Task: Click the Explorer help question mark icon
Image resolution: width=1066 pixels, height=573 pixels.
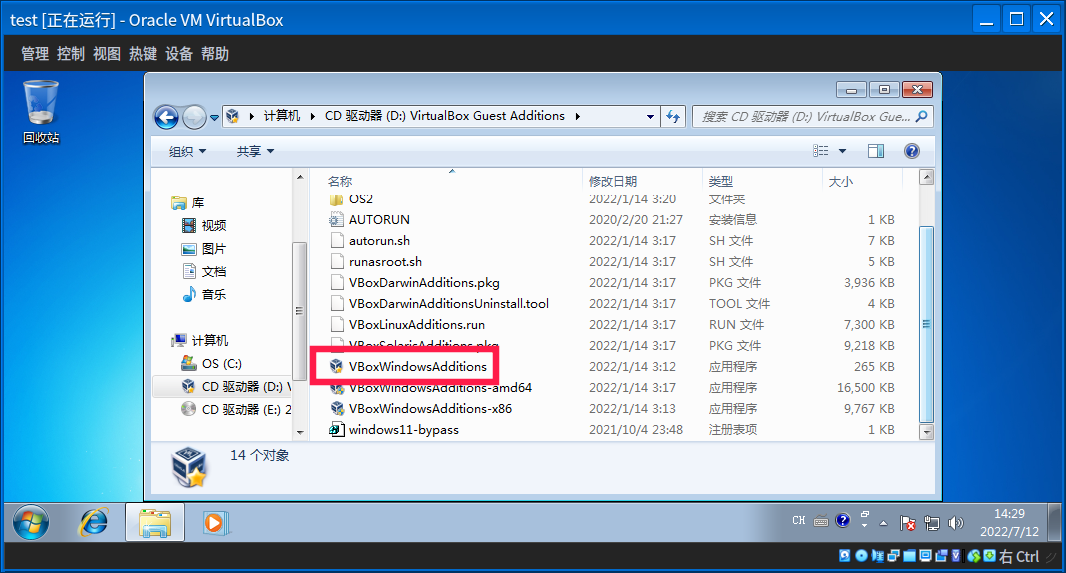Action: tap(911, 151)
